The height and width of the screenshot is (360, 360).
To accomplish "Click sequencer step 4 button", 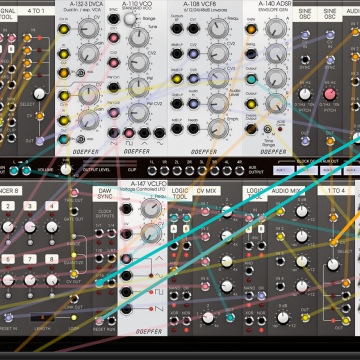I will [x=52, y=206].
